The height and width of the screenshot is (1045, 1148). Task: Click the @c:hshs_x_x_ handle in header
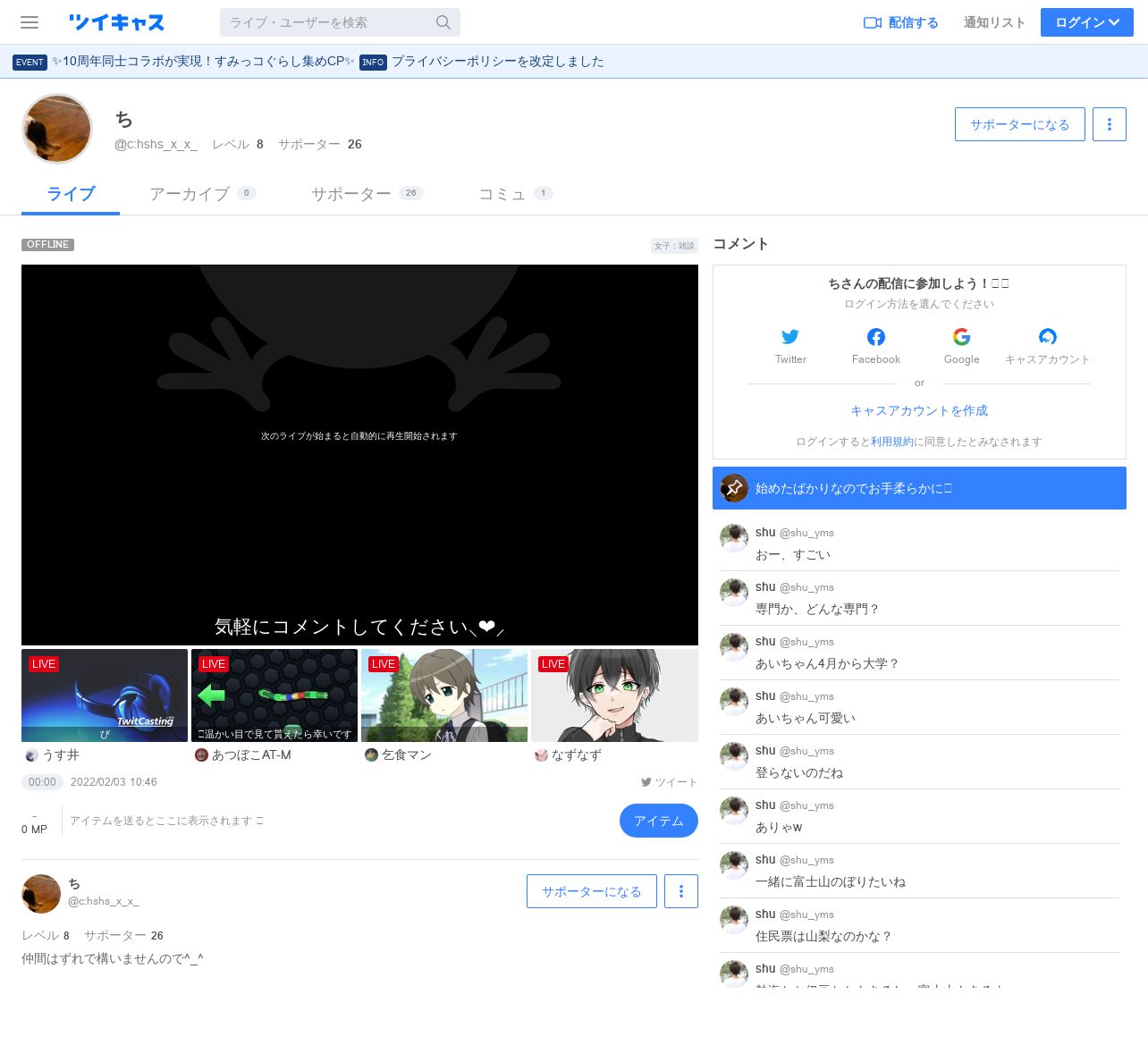pyautogui.click(x=156, y=144)
